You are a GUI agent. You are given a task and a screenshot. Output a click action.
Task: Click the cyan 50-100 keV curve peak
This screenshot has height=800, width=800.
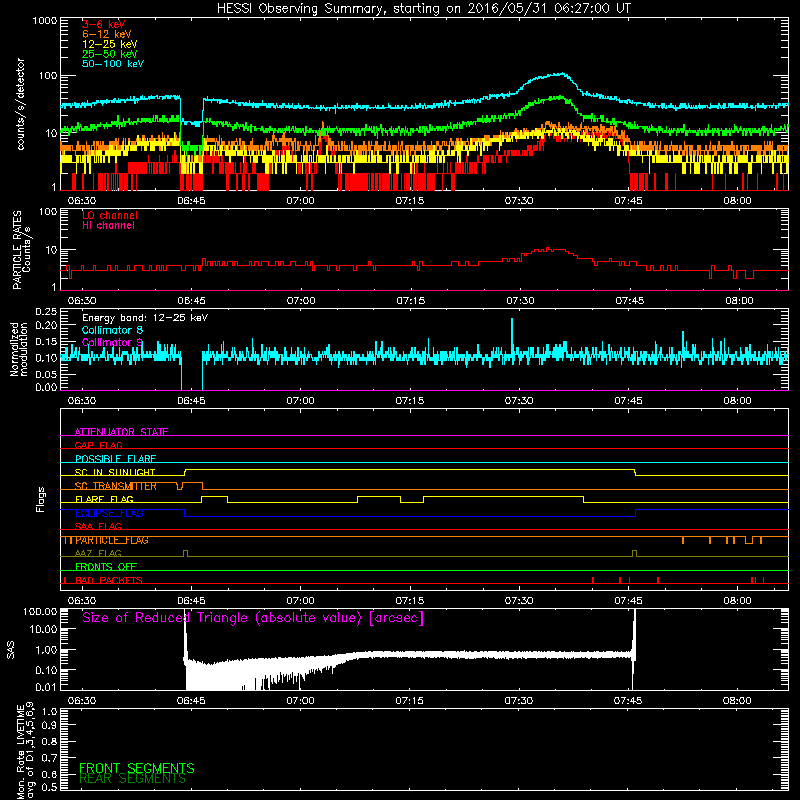(x=562, y=74)
